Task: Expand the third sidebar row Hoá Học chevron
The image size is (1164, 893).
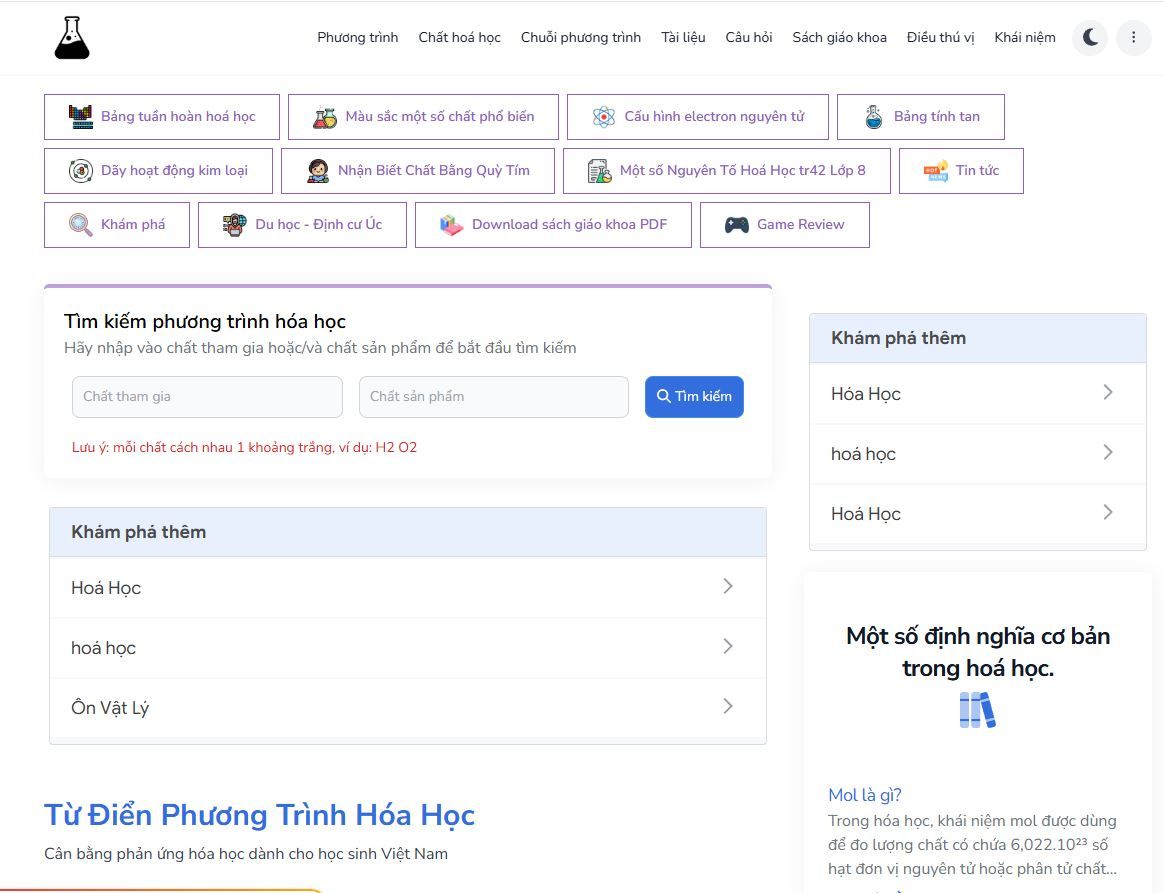Action: [x=1108, y=512]
